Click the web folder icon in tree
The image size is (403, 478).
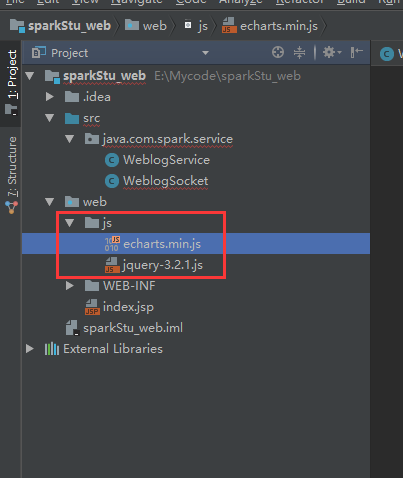[72, 202]
